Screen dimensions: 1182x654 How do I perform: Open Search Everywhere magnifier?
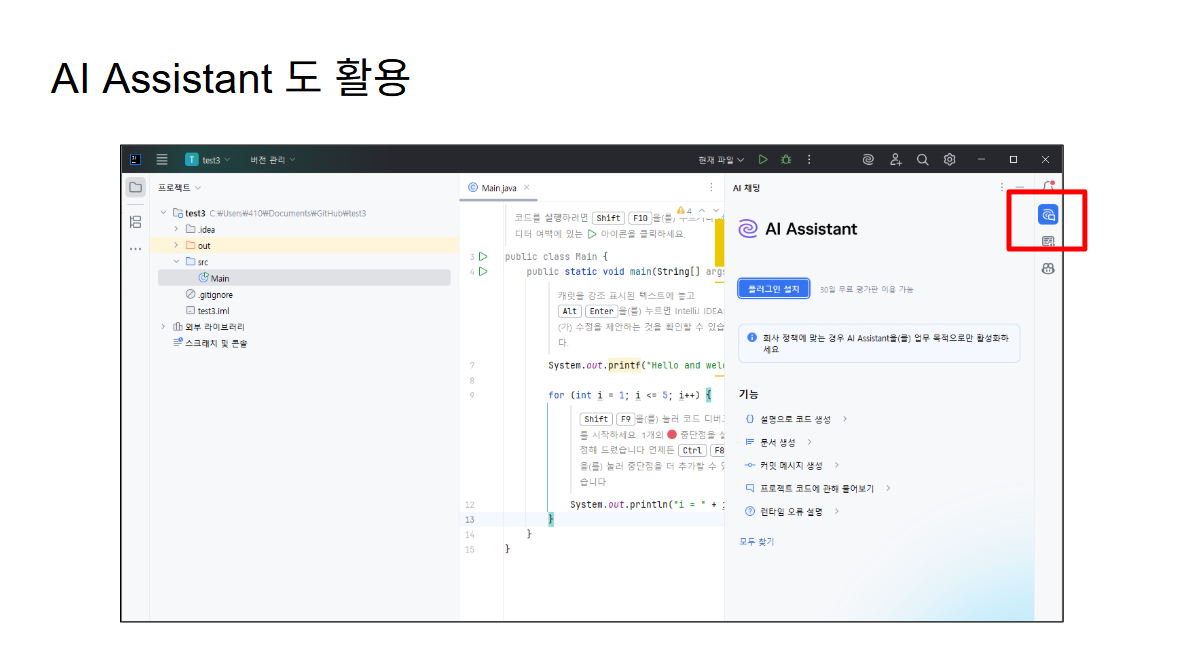(x=923, y=160)
